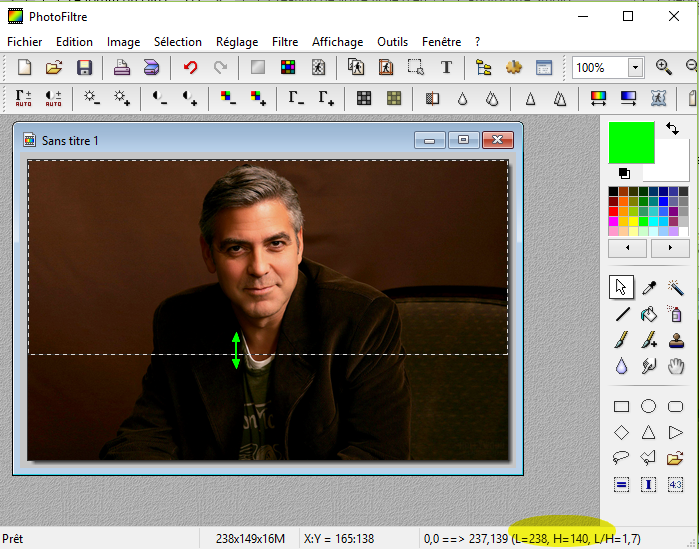
Task: Select the paint bucket fill tool
Action: 649,314
